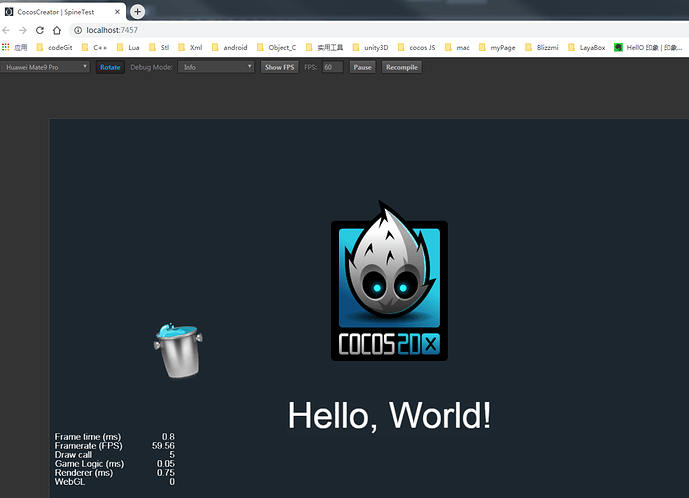Click the localhost:7457 address bar
Viewport: 689px width, 498px height.
[x=378, y=30]
